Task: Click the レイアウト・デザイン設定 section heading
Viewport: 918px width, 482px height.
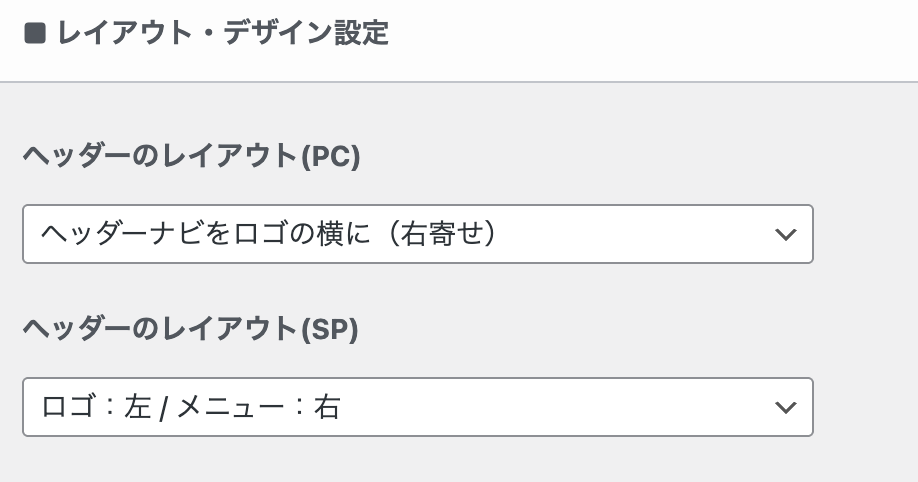Action: pyautogui.click(x=222, y=34)
